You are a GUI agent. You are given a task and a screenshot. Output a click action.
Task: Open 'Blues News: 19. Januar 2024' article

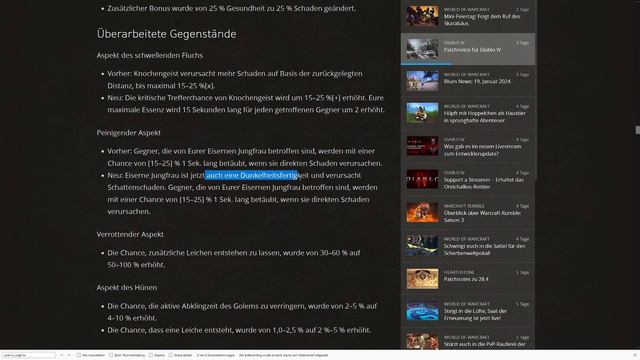[477, 81]
